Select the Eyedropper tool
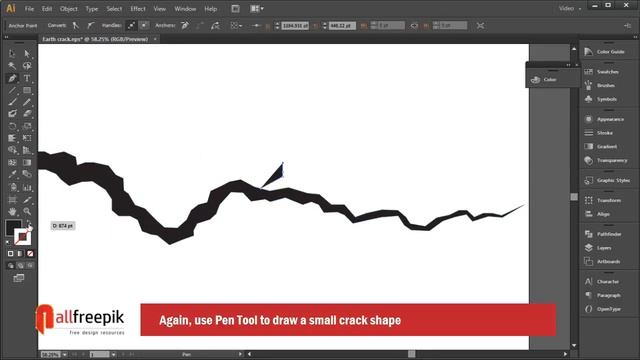 tap(12, 174)
